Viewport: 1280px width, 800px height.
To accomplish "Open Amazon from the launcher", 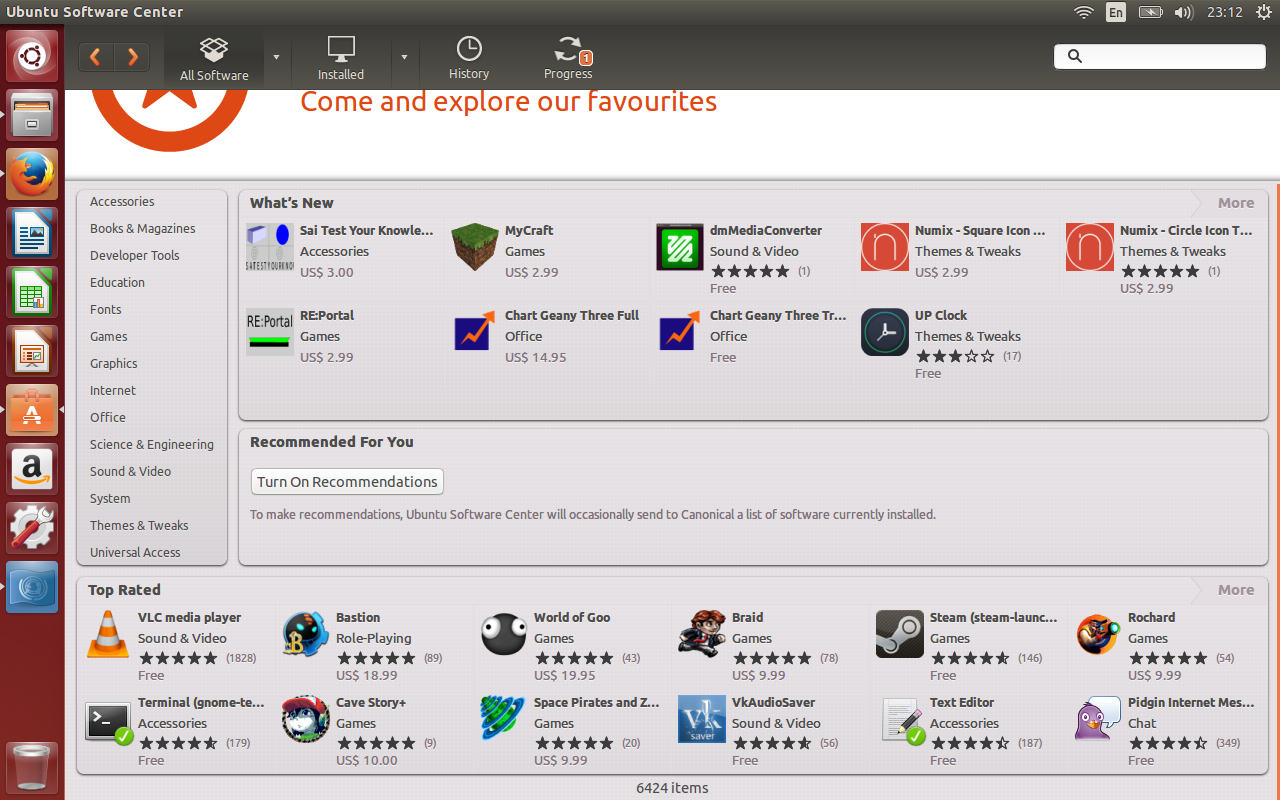I will (33, 469).
